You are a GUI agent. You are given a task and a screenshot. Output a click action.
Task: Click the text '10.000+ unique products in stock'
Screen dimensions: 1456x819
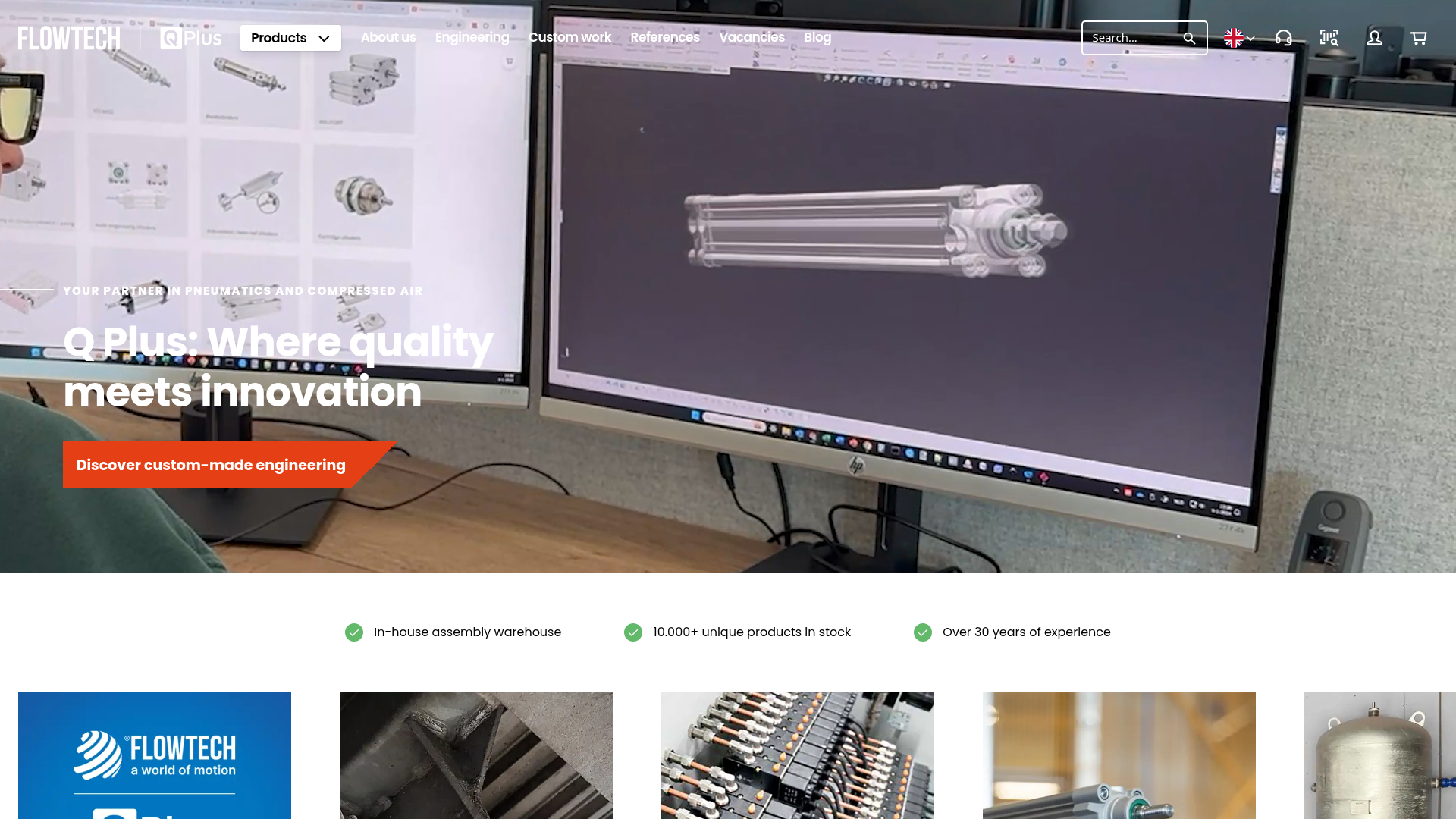[752, 632]
